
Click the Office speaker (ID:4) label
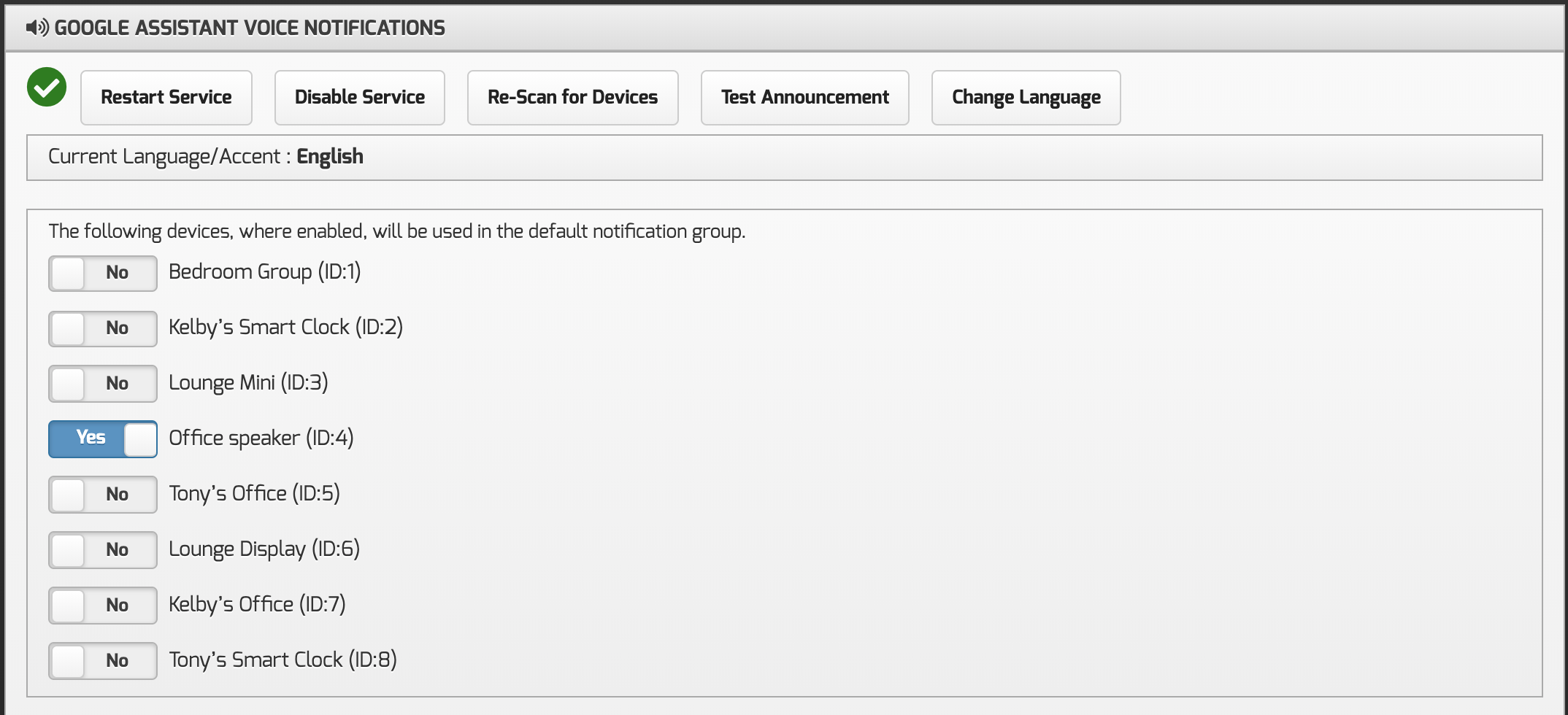click(x=261, y=438)
